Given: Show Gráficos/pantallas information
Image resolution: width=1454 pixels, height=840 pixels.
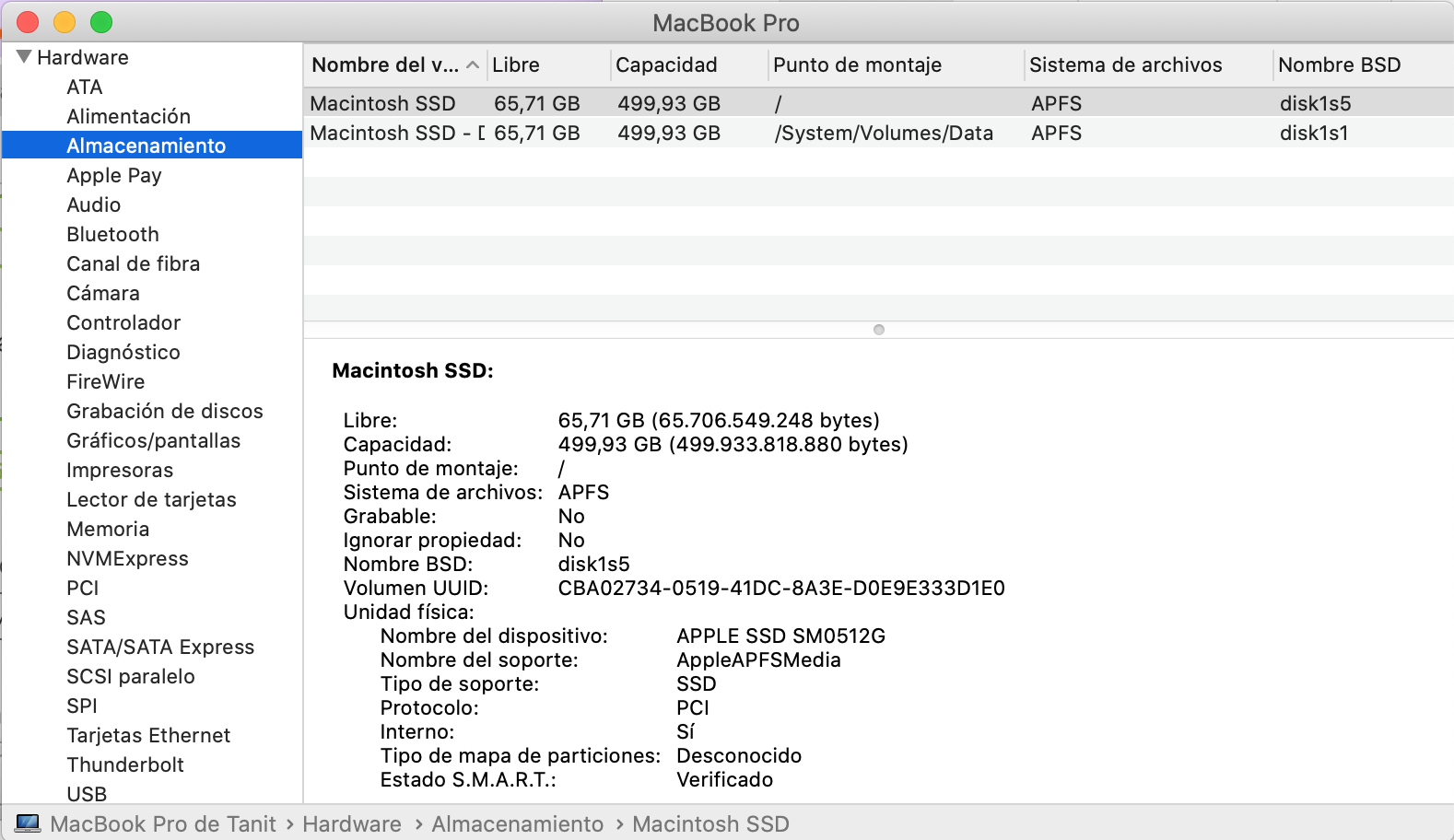Looking at the screenshot, I should tap(154, 440).
